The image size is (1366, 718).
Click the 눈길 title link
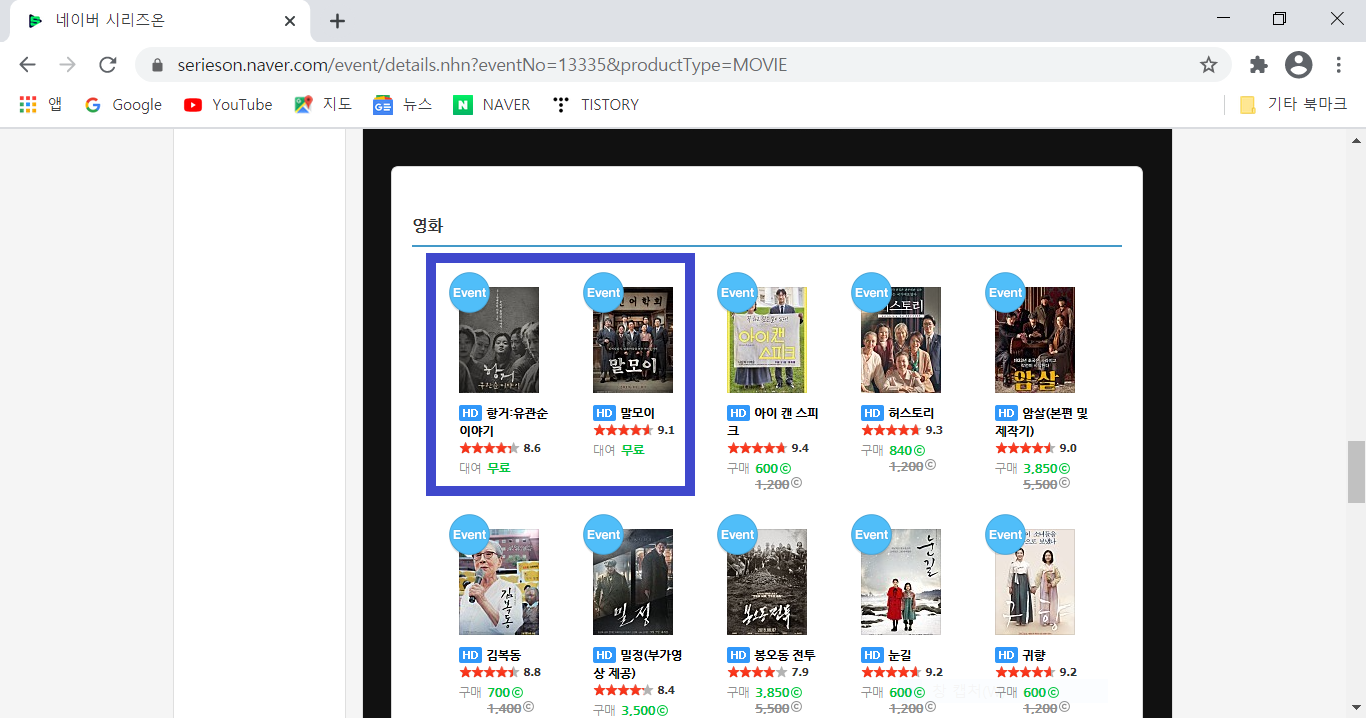tap(899, 655)
